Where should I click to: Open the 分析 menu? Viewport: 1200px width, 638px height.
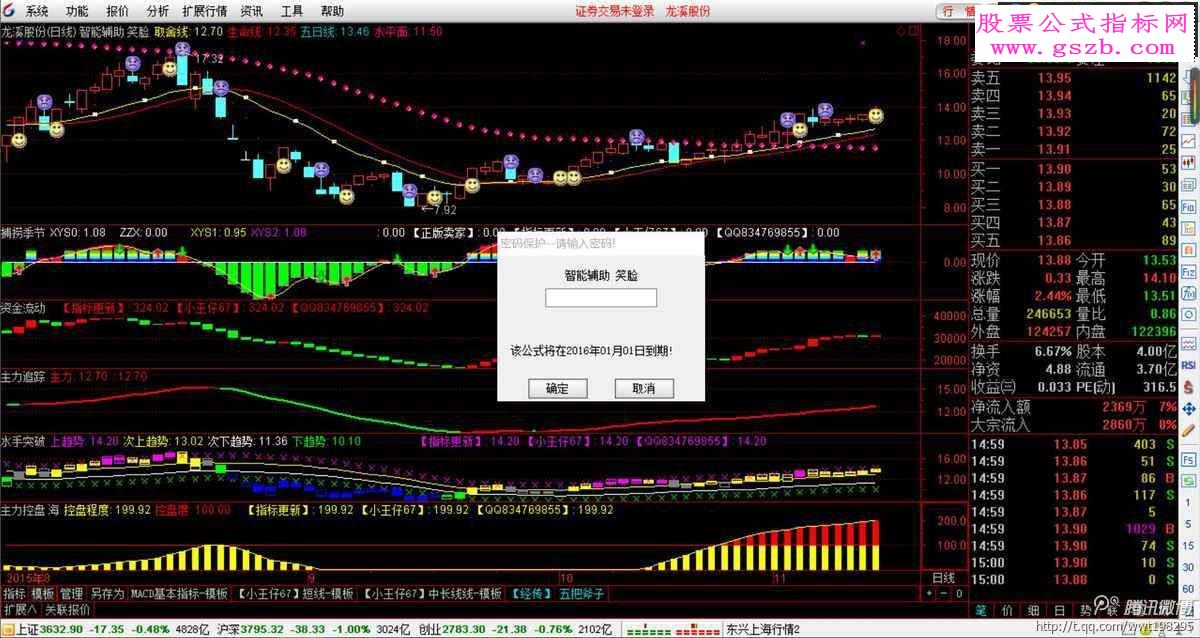157,11
